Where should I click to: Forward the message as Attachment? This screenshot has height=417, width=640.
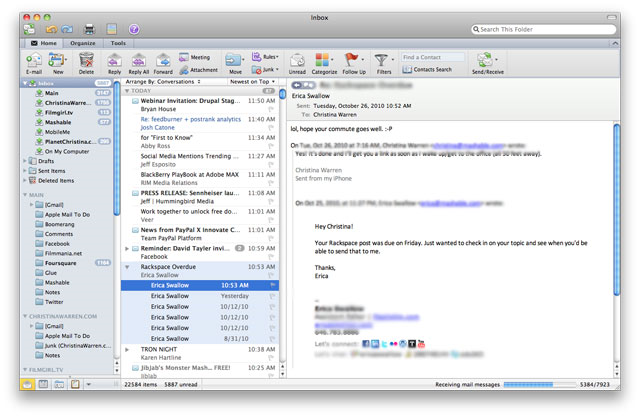click(198, 70)
